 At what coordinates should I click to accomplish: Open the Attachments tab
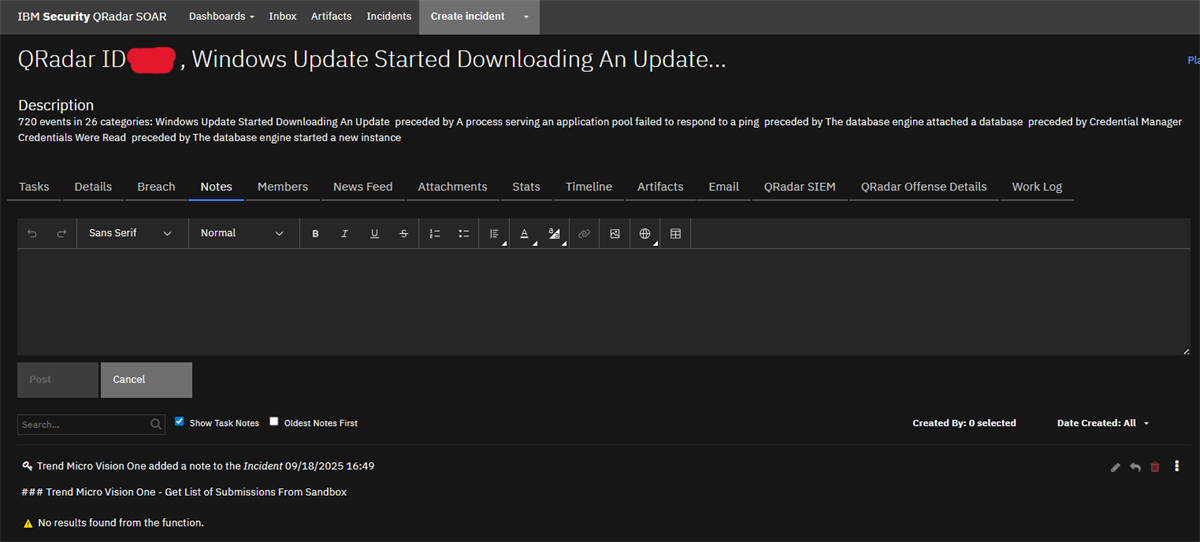pyautogui.click(x=453, y=187)
